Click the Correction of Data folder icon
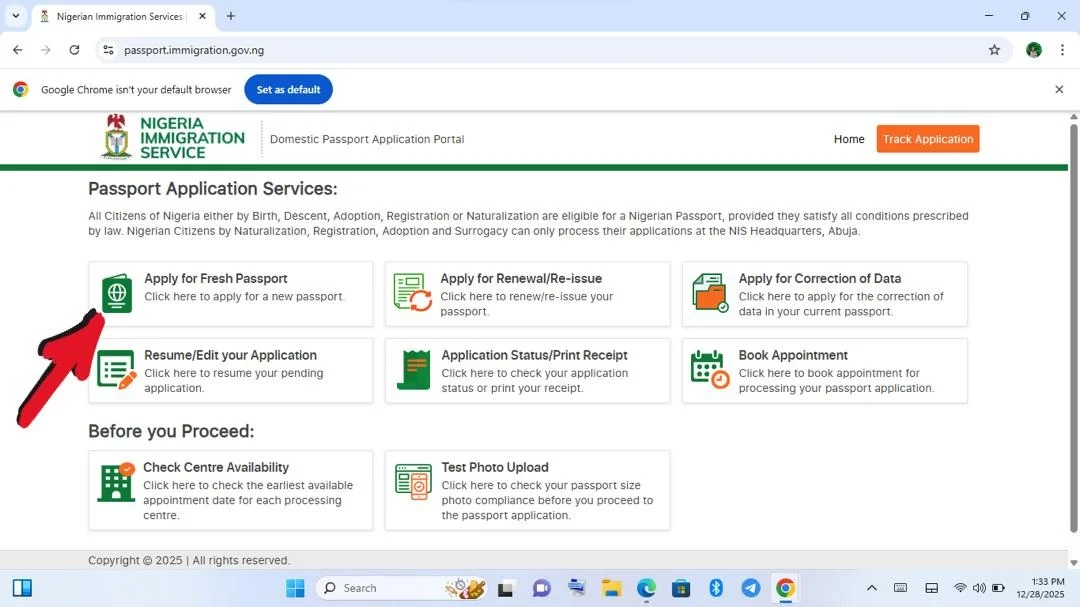1080x607 pixels. coord(710,292)
